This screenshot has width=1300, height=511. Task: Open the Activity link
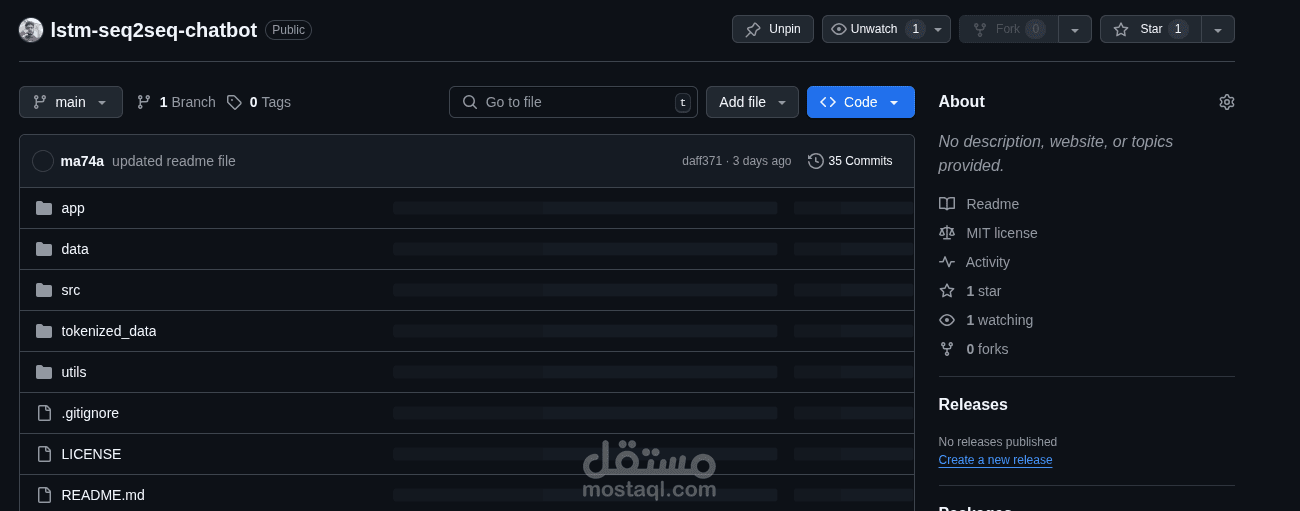(988, 262)
